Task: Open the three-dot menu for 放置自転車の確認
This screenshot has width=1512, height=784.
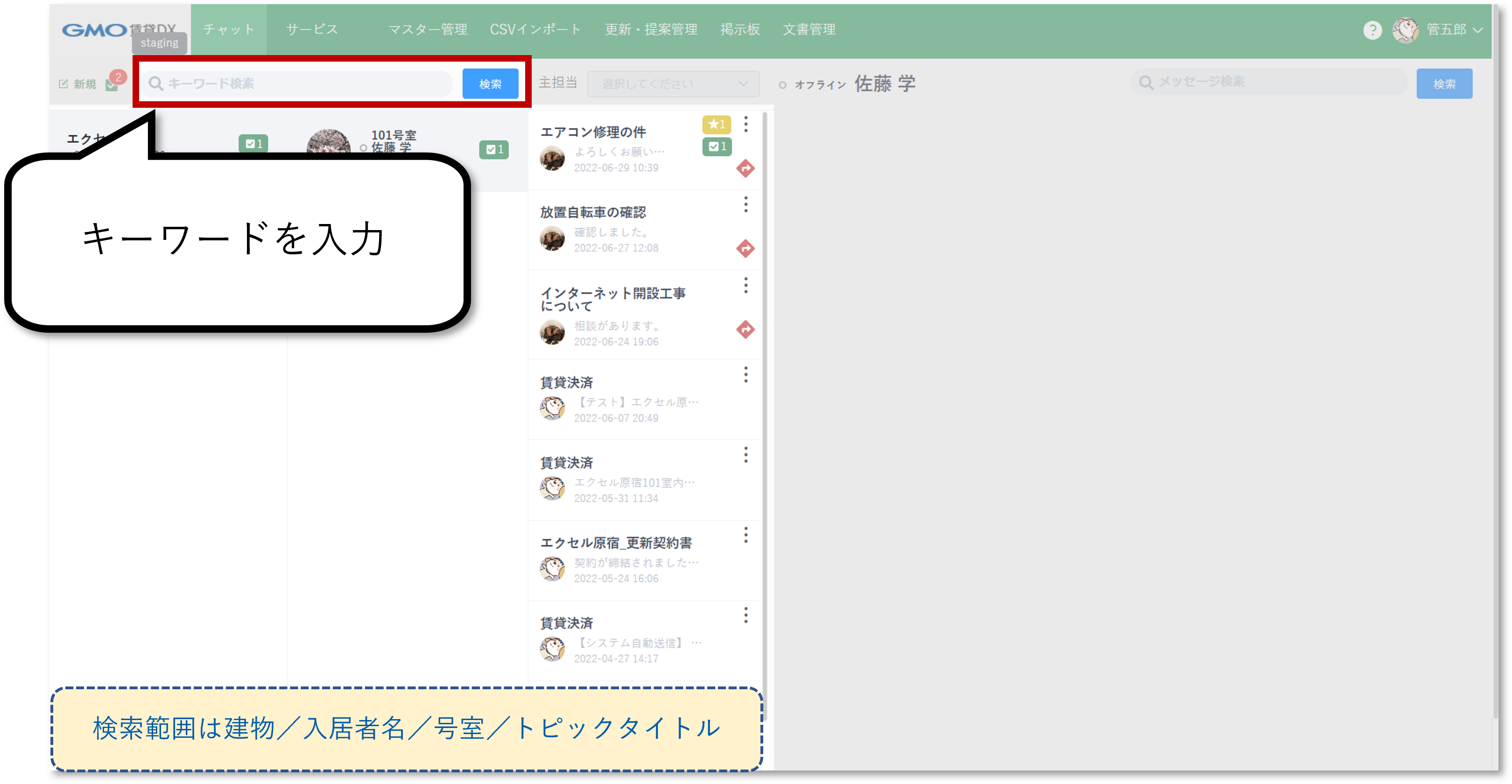Action: coord(745,205)
